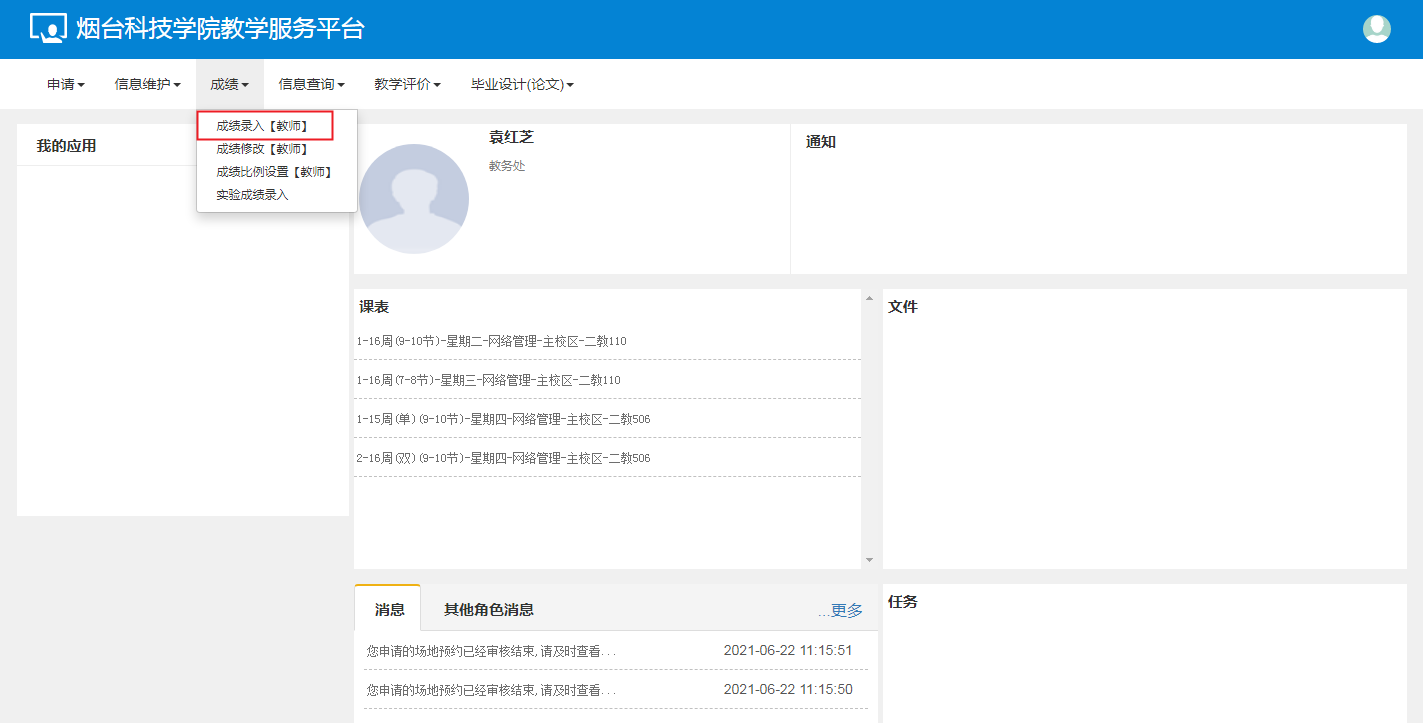Collapse the 成绩 dropdown menu
The height and width of the screenshot is (723, 1423).
[x=230, y=85]
